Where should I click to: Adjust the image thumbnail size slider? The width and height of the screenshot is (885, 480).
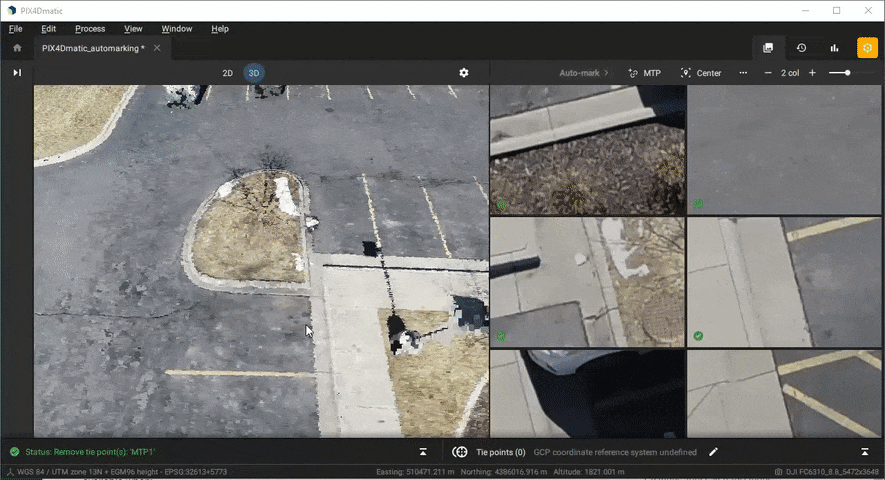pos(847,73)
